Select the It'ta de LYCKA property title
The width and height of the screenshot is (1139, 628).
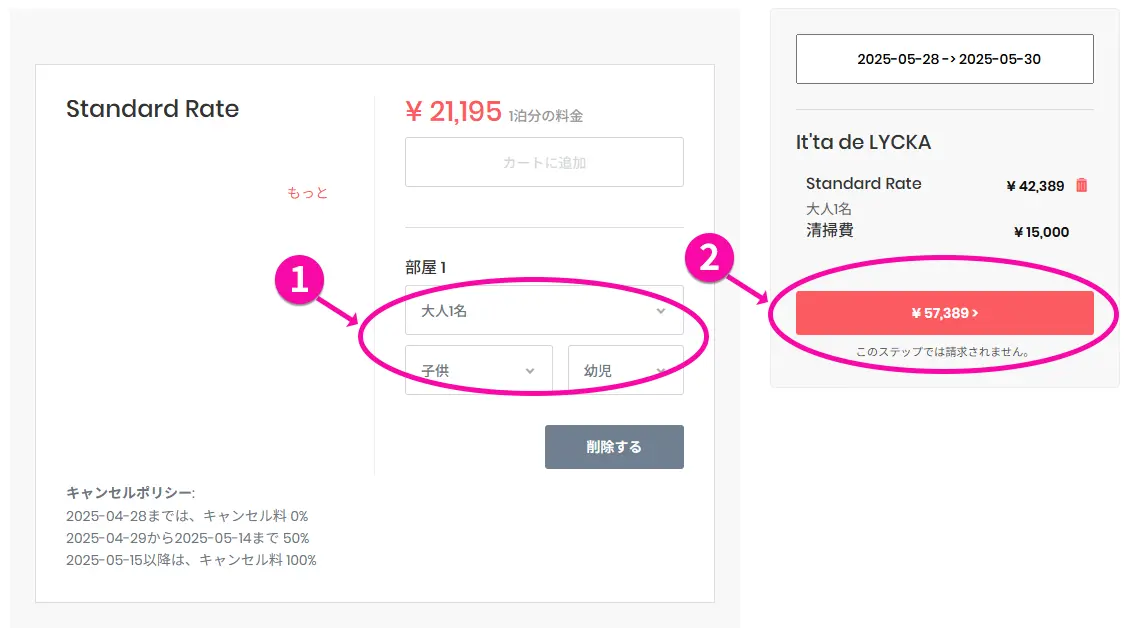[x=863, y=142]
